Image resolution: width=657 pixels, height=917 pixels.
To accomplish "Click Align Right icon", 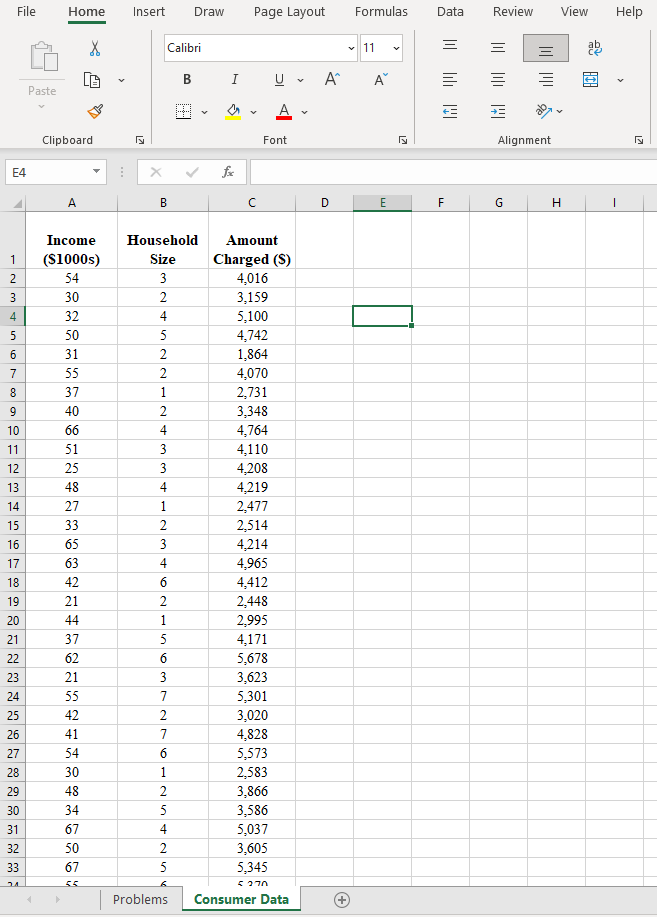I will pos(546,80).
